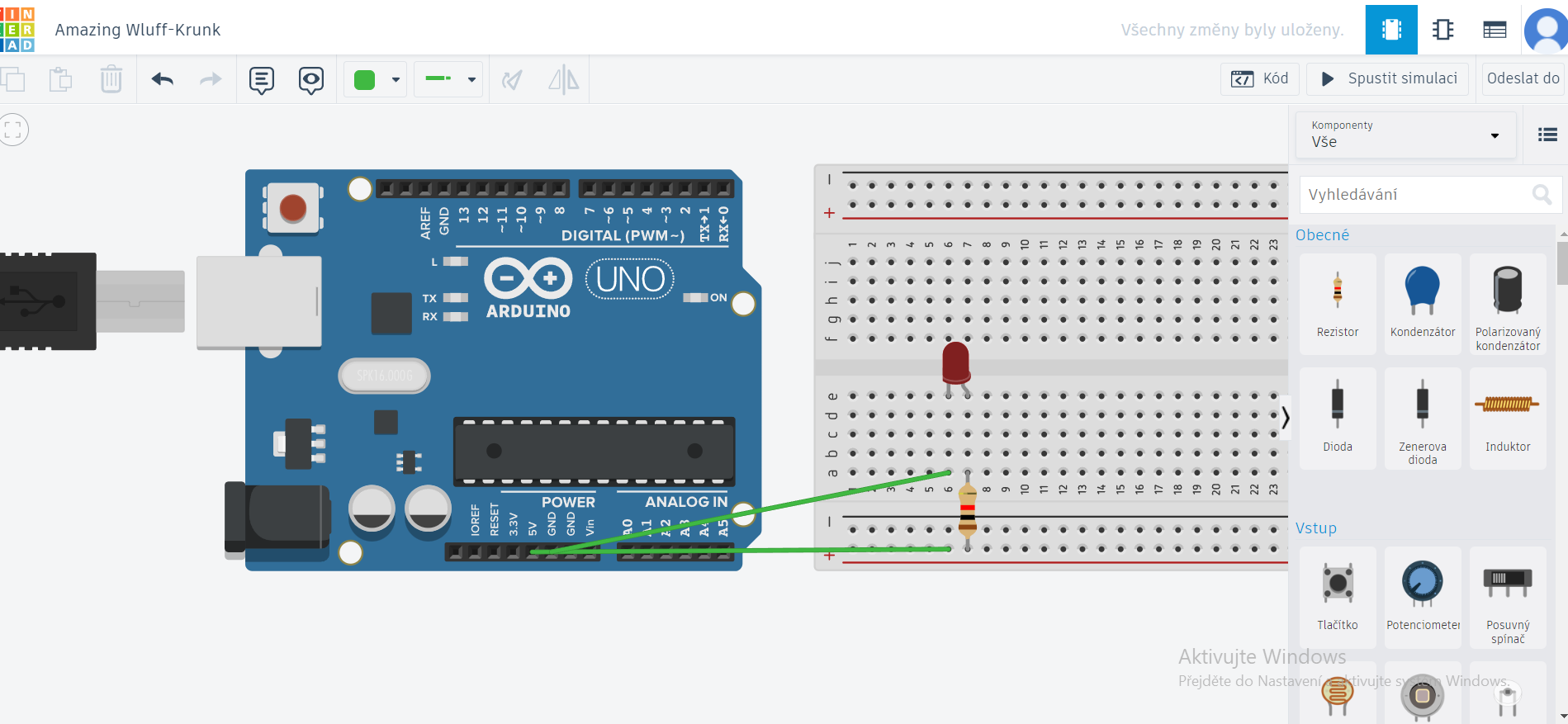Open the Komponenty Vše dropdown

coord(1406,135)
